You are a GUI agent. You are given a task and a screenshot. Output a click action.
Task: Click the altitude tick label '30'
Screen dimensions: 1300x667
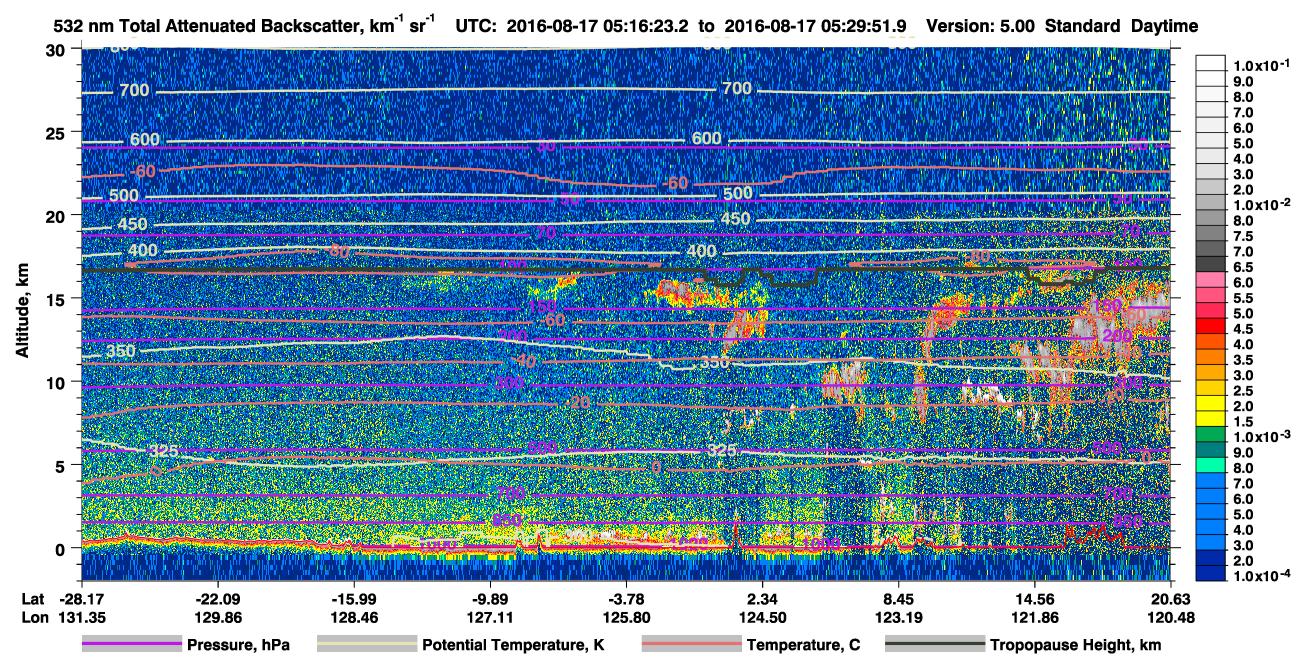tap(57, 50)
